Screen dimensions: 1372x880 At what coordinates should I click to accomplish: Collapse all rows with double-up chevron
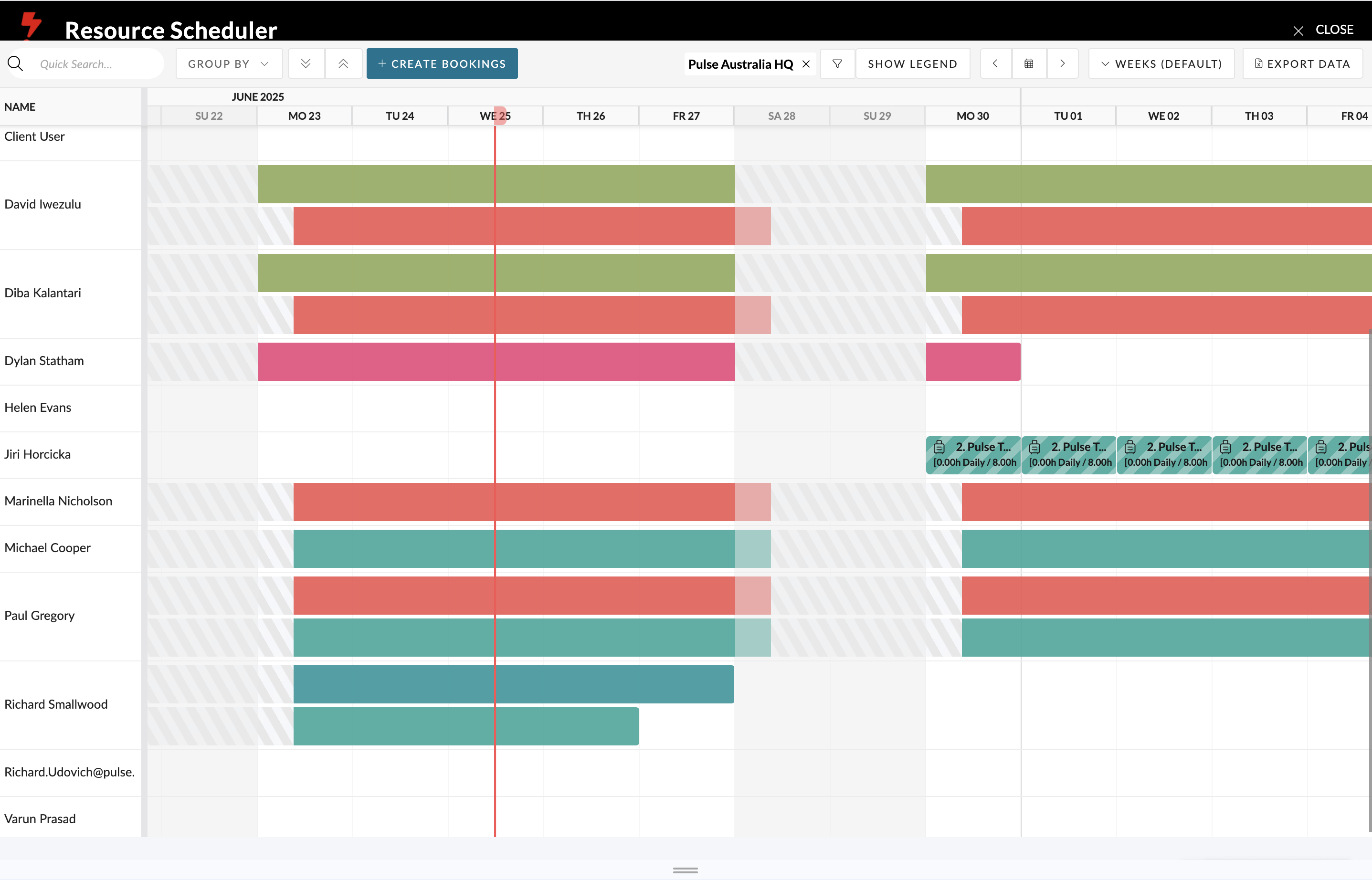(x=343, y=63)
